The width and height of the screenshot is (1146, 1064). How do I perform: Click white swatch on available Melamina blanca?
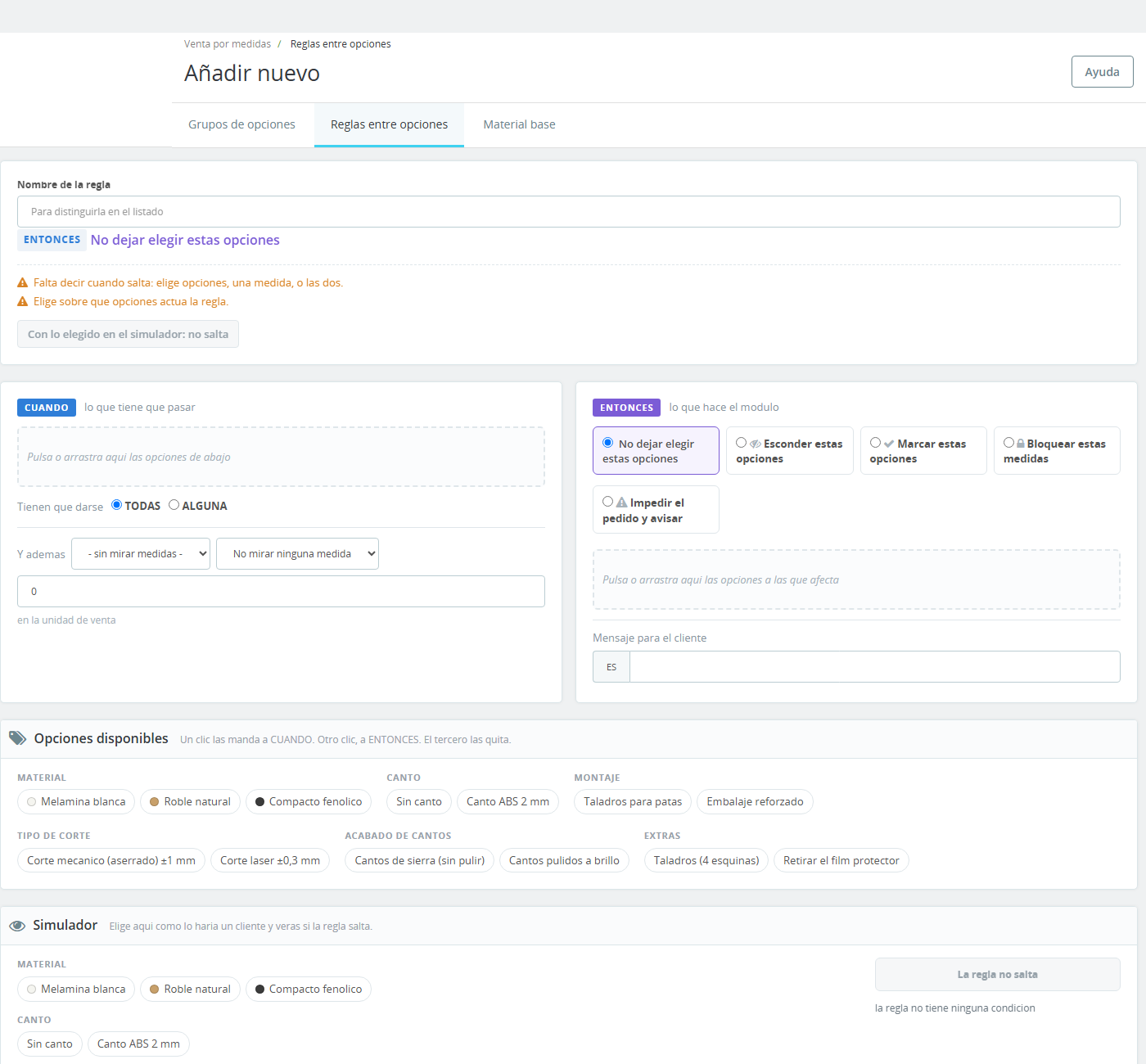(32, 802)
